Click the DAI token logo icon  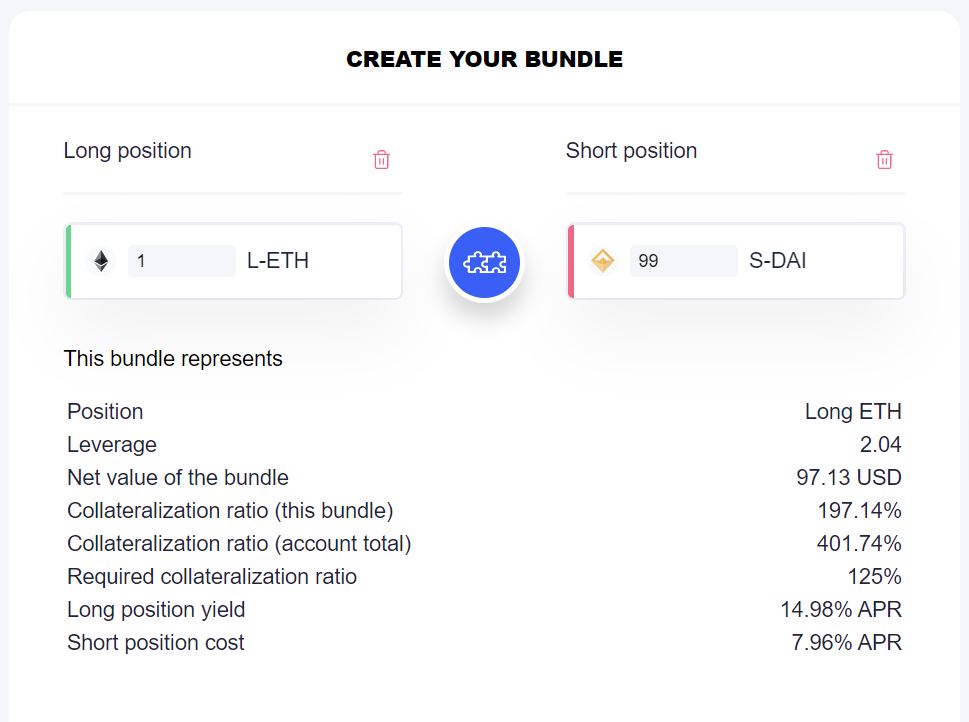coord(603,261)
